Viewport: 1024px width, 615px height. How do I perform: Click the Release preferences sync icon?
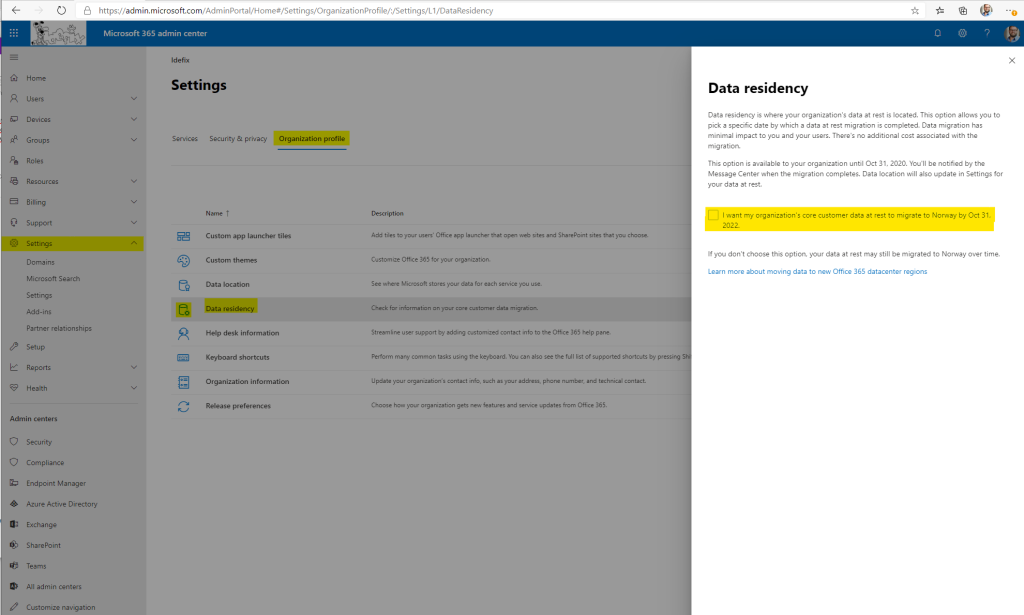tap(184, 406)
